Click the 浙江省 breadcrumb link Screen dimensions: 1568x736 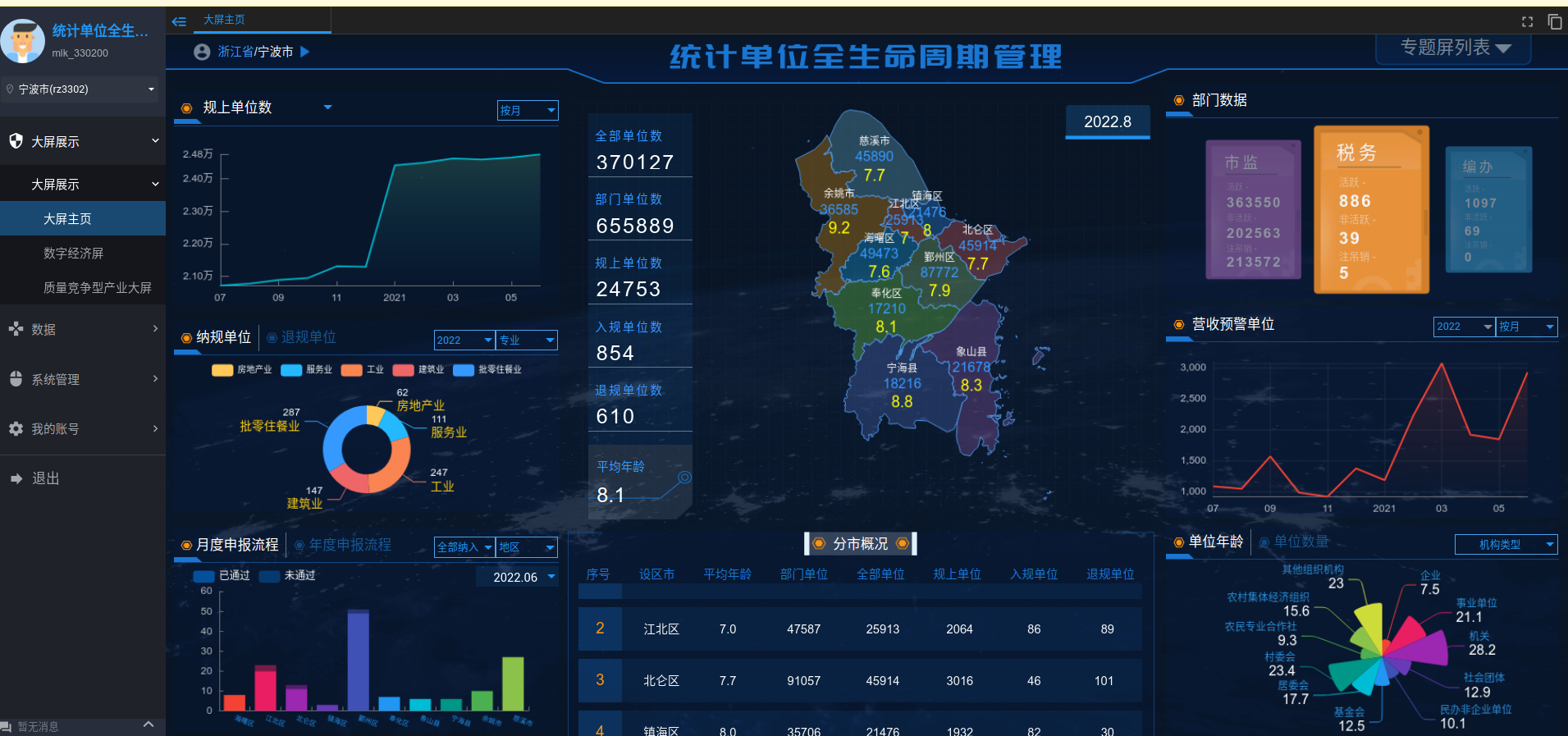tap(235, 52)
